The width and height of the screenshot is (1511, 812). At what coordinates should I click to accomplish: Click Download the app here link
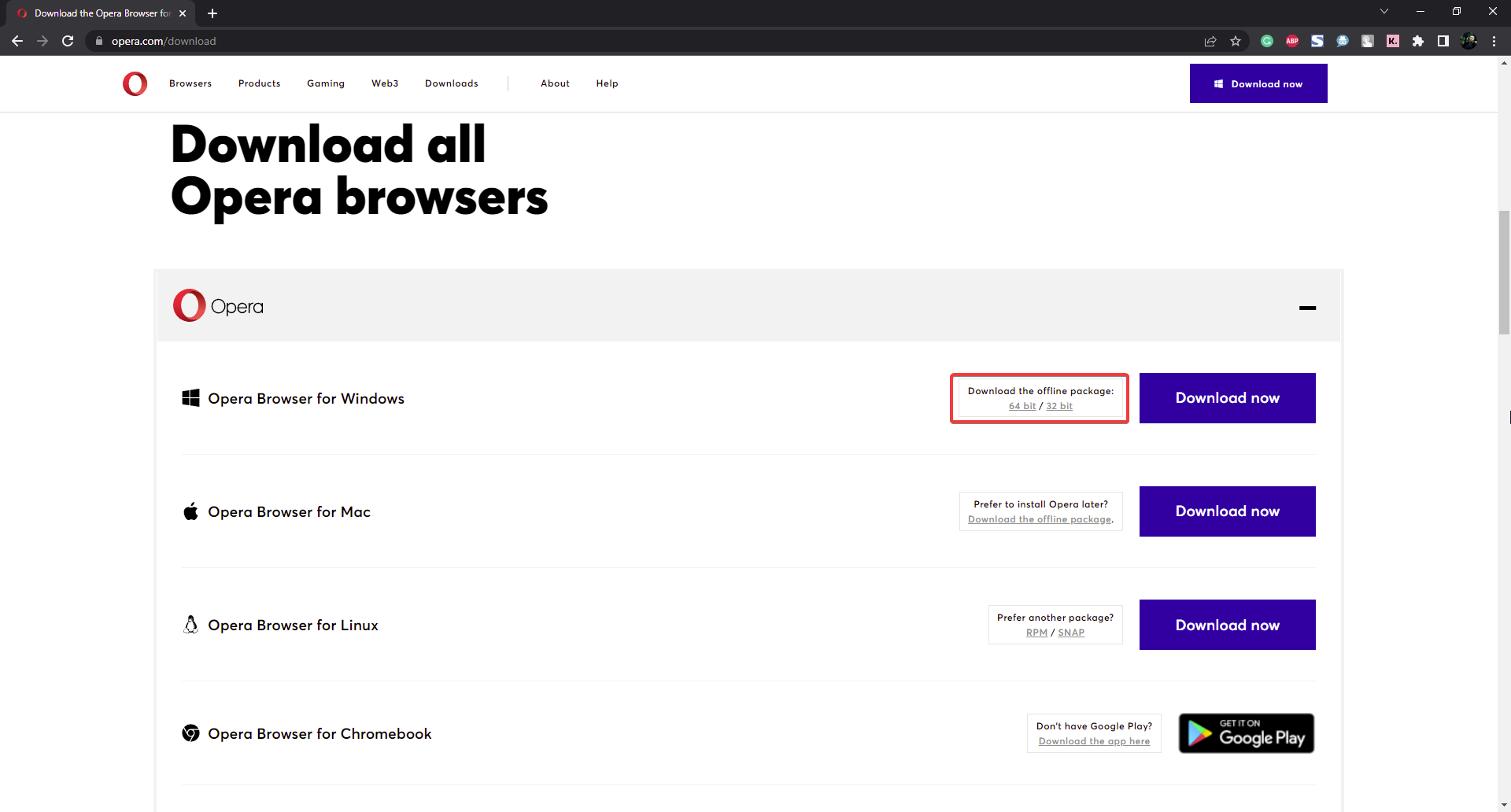tap(1094, 741)
